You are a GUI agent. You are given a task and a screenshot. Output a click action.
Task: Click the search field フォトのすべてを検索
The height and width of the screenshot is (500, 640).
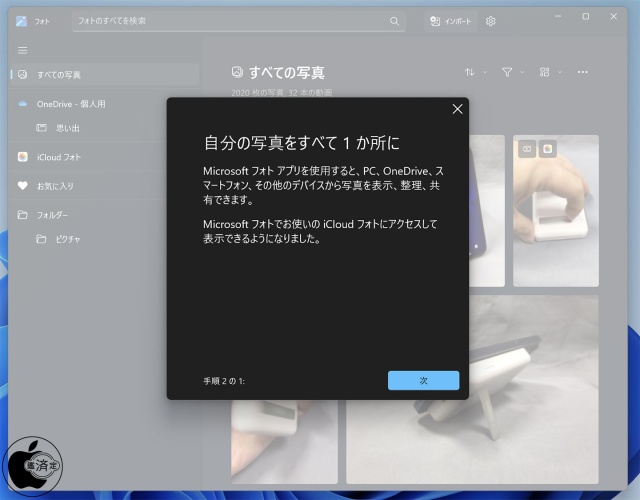click(239, 21)
